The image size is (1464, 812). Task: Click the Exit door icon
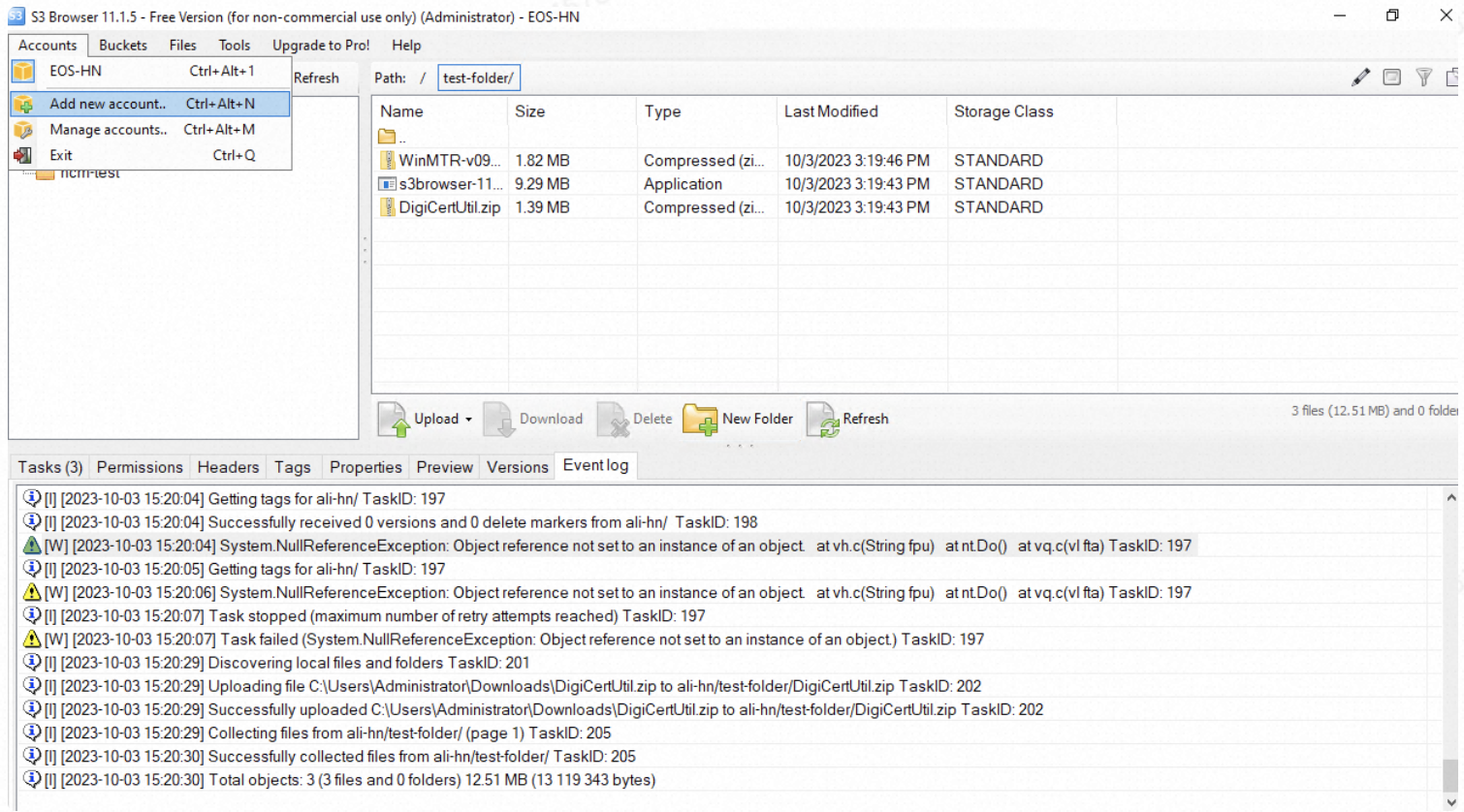pyautogui.click(x=23, y=155)
